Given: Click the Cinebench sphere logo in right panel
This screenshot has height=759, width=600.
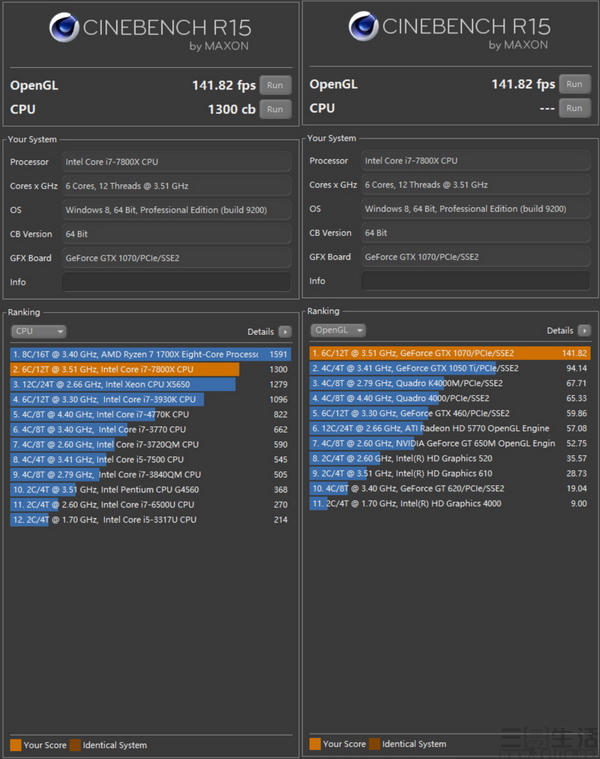Looking at the screenshot, I should tap(365, 29).
